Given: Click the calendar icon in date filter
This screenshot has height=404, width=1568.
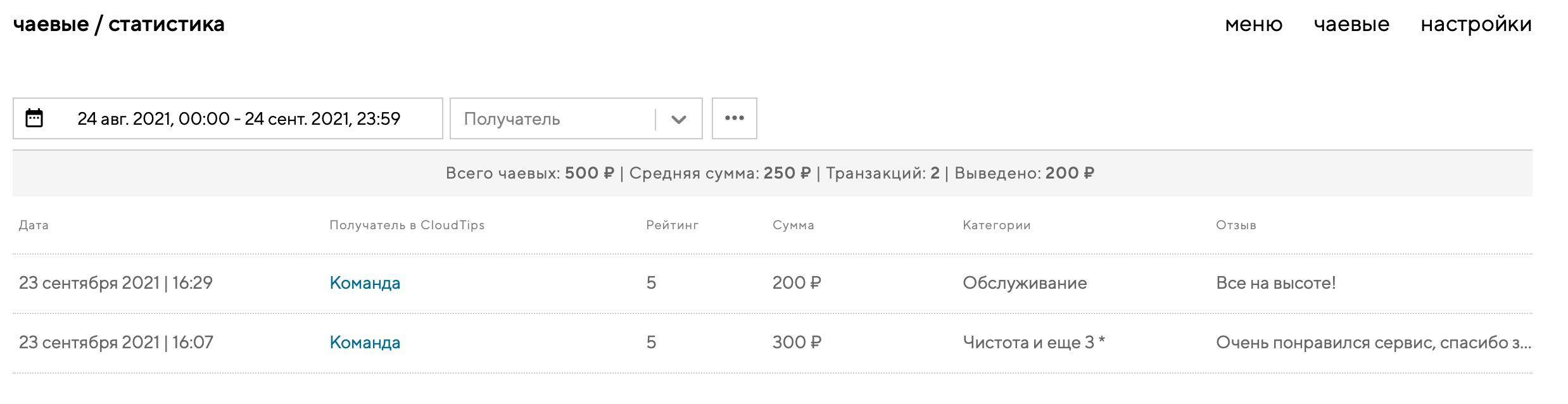Looking at the screenshot, I should (x=34, y=118).
